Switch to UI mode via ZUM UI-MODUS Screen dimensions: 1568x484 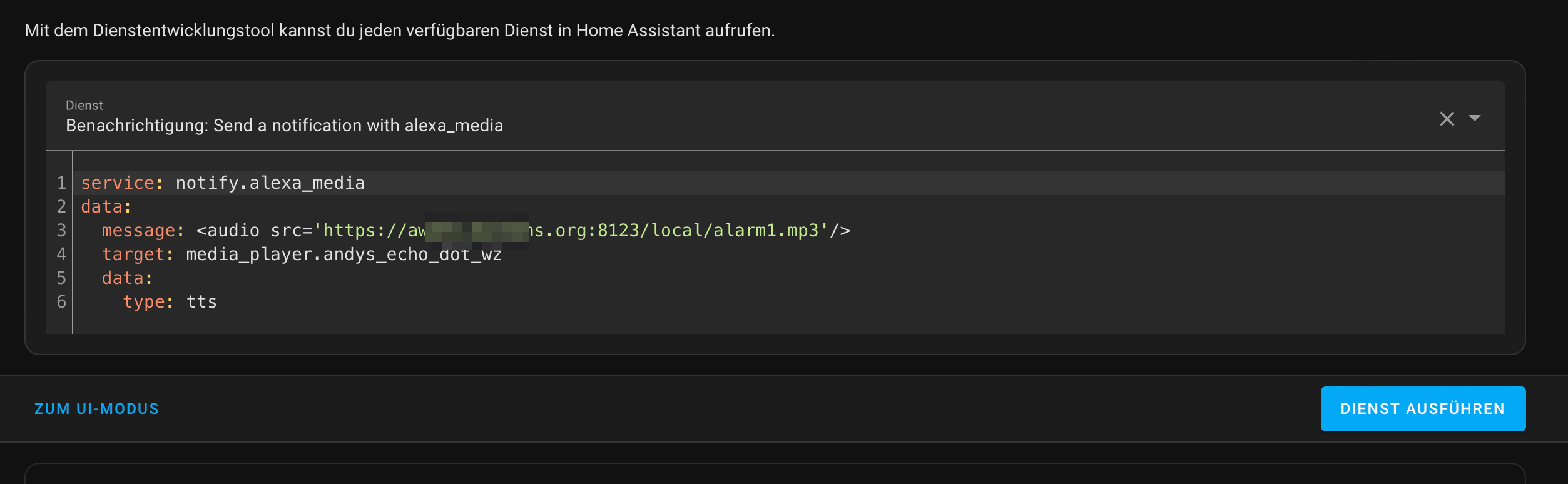tap(96, 409)
